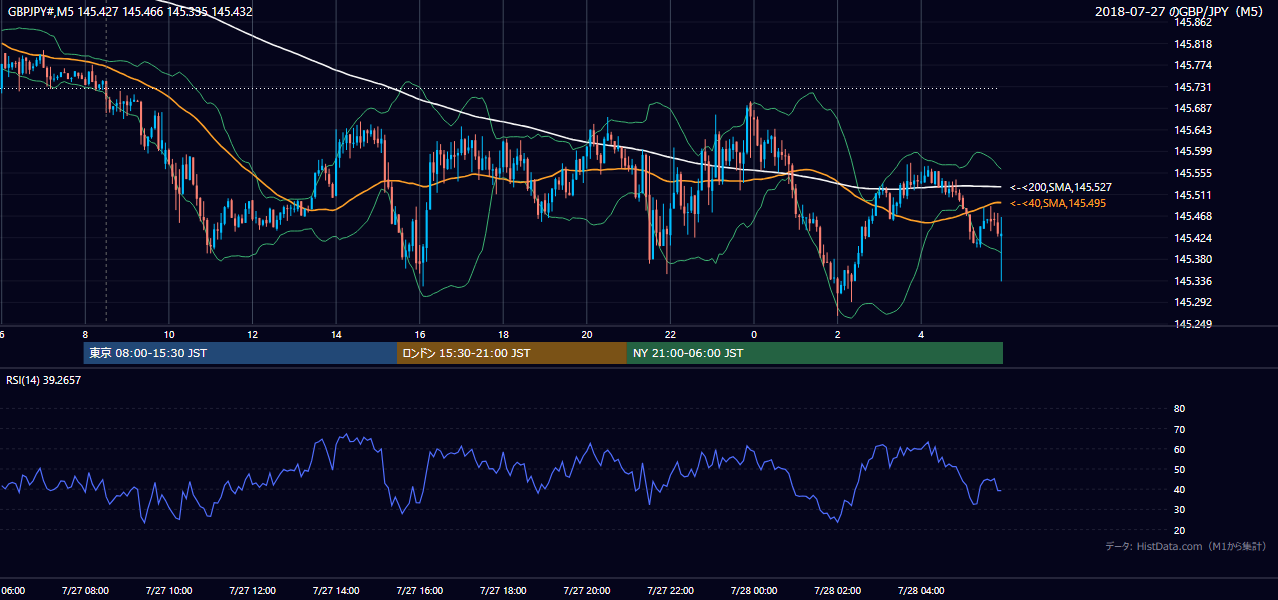Screen dimensions: 1278x600
Task: Click the 7/27 18:00 time label
Action: [503, 590]
